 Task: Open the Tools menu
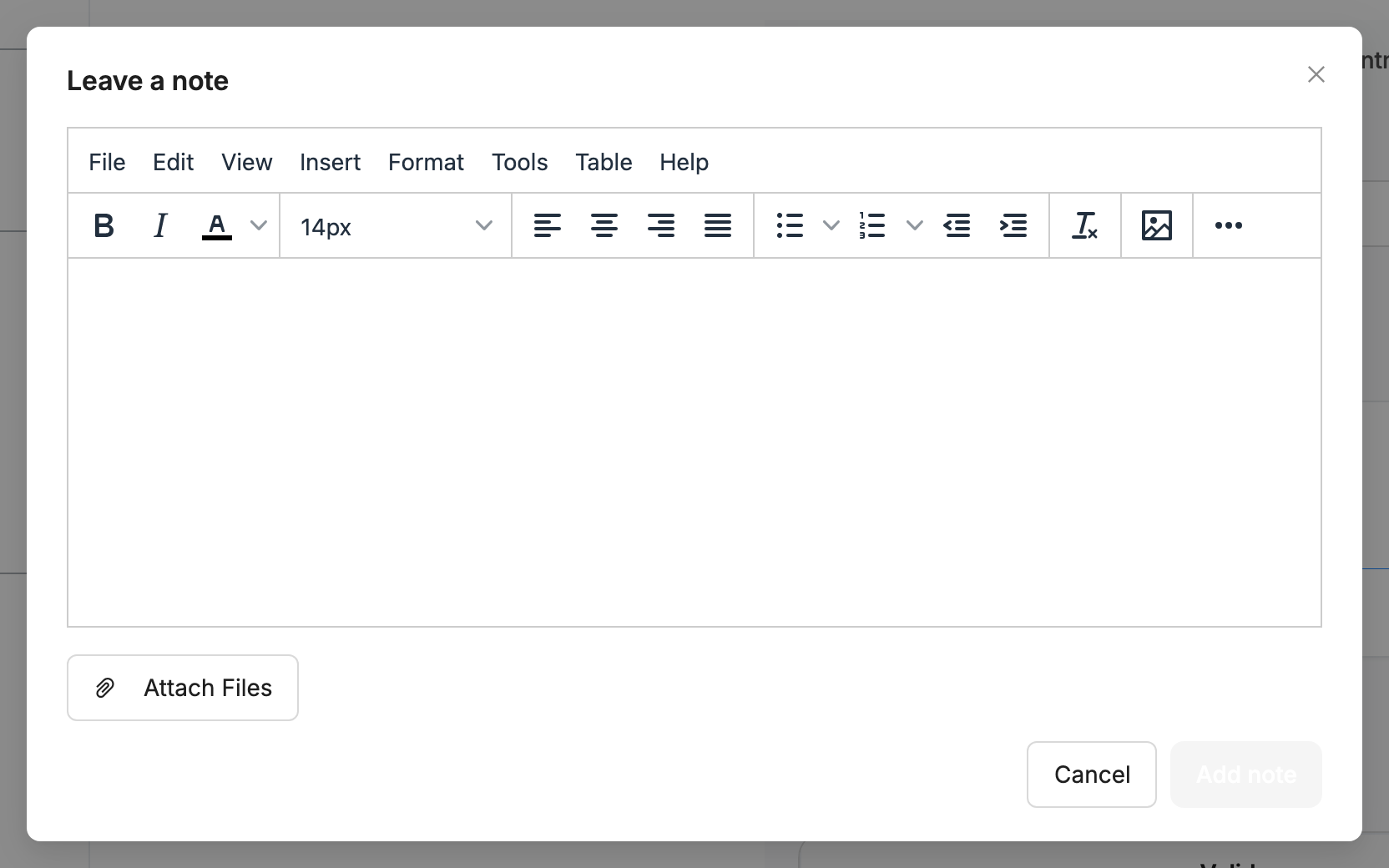[519, 162]
